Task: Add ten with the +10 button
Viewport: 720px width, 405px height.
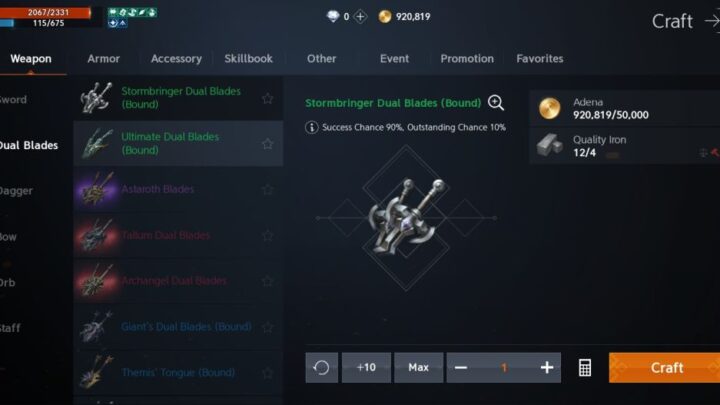Action: tap(366, 367)
